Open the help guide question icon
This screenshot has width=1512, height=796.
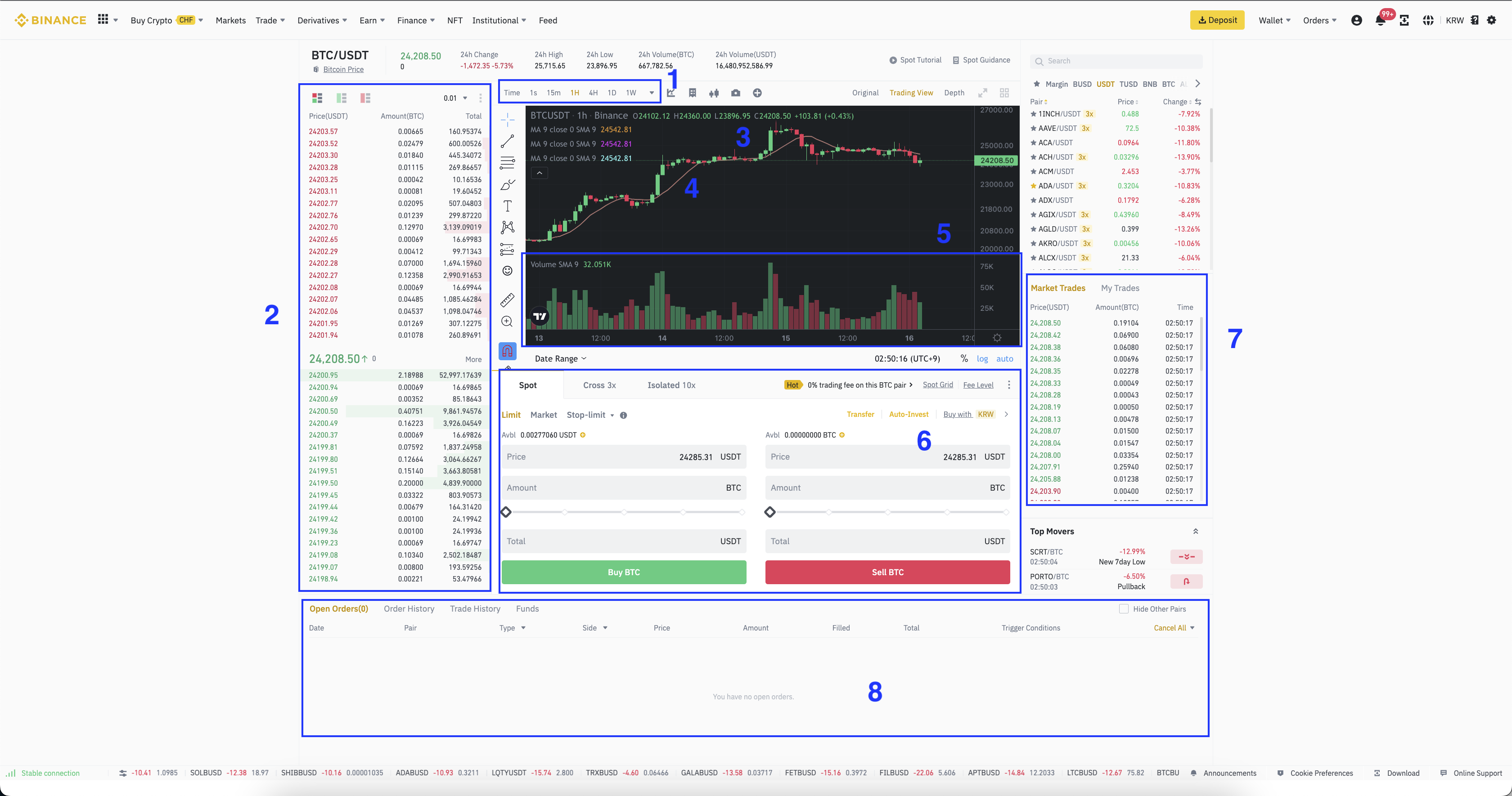[x=1475, y=20]
